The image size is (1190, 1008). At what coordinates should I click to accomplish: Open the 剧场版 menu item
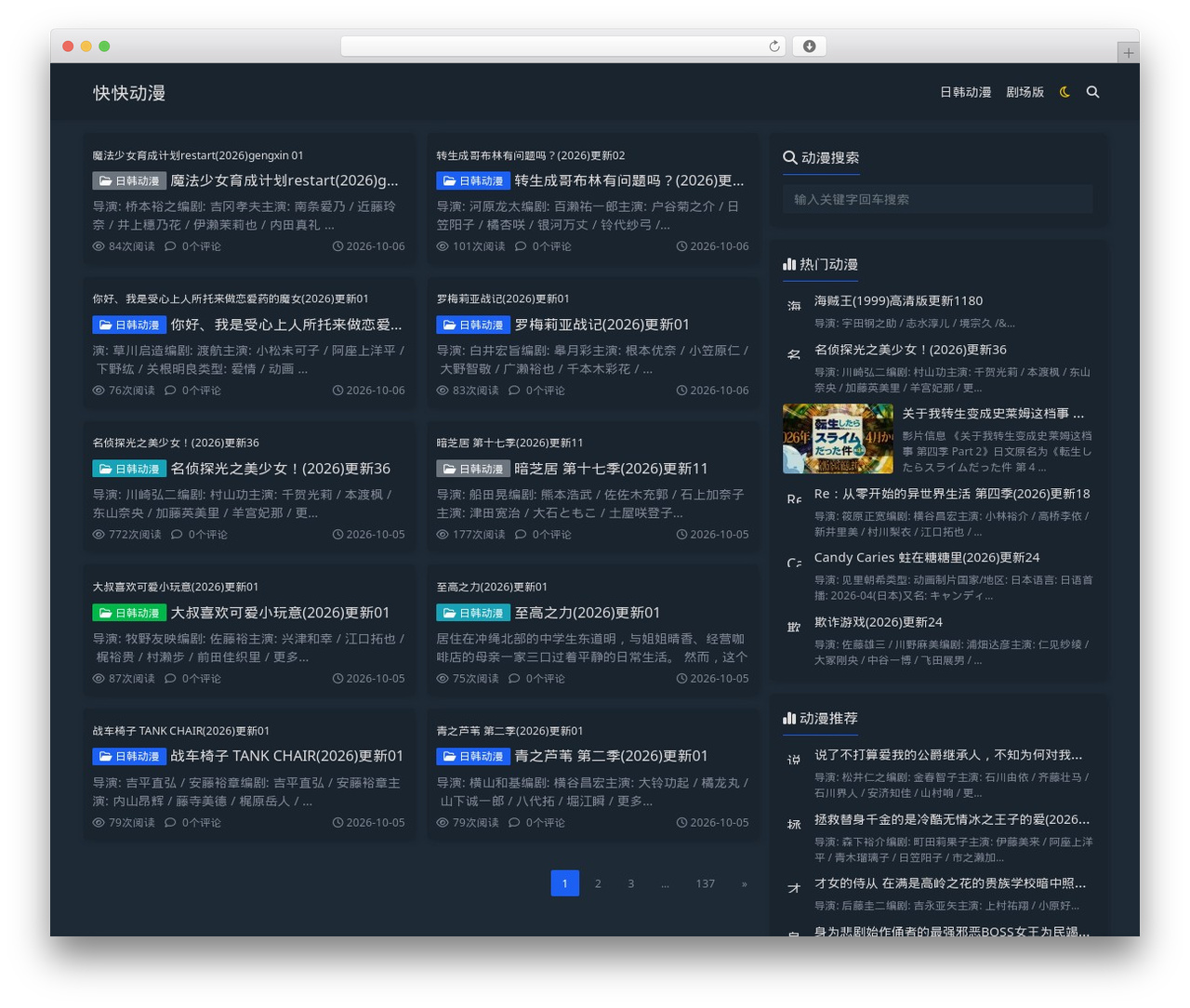point(1025,92)
